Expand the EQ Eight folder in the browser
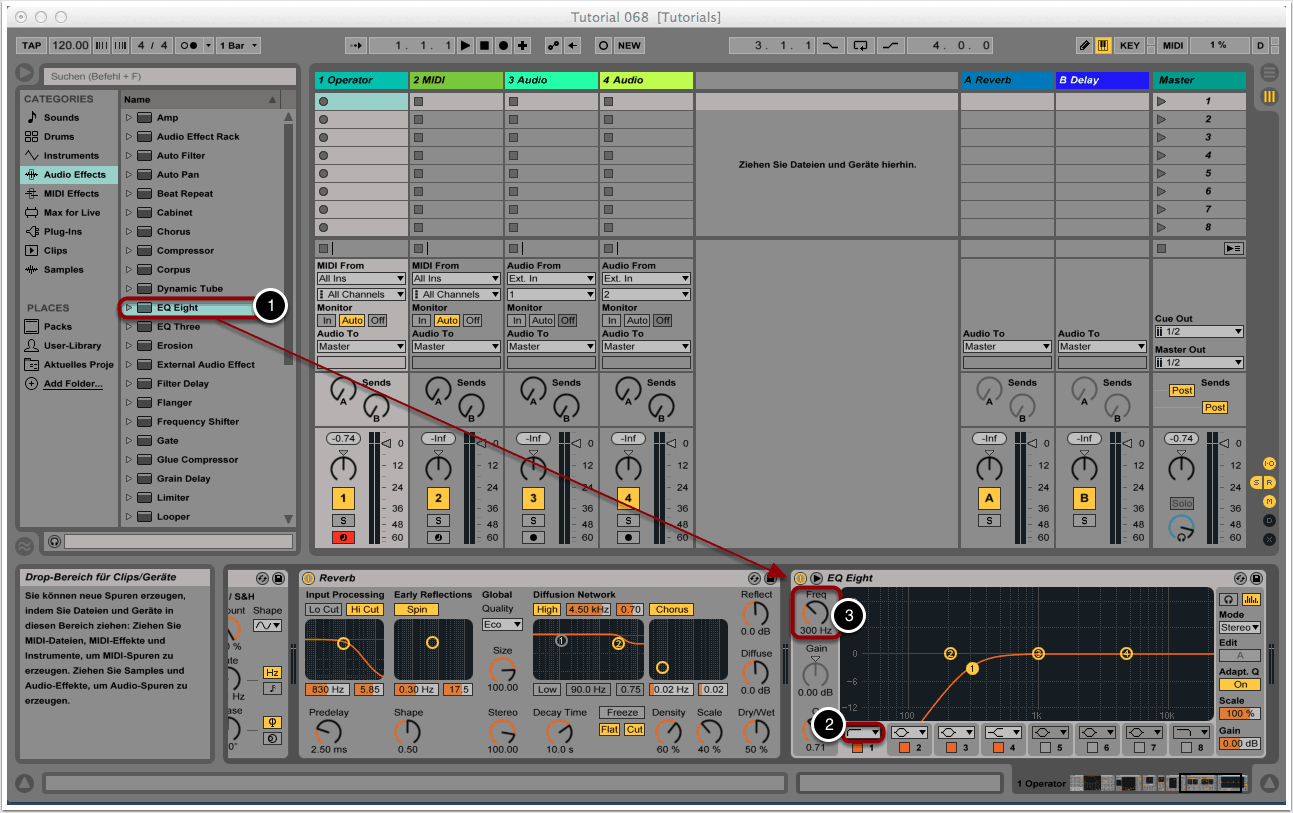 tap(129, 308)
